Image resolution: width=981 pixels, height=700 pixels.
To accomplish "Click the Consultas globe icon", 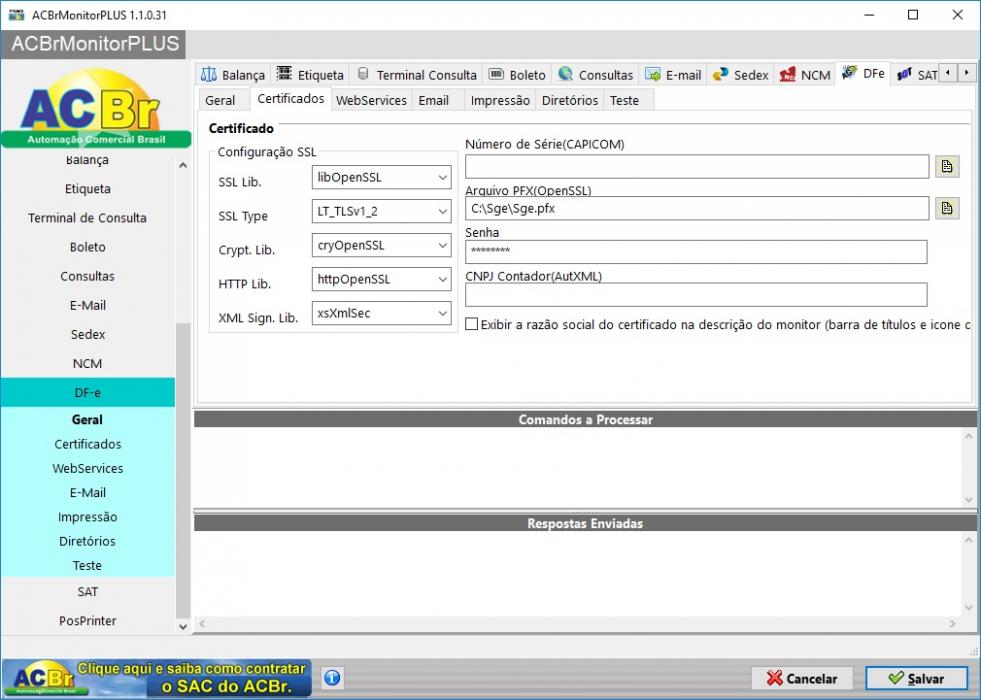I will [x=566, y=74].
